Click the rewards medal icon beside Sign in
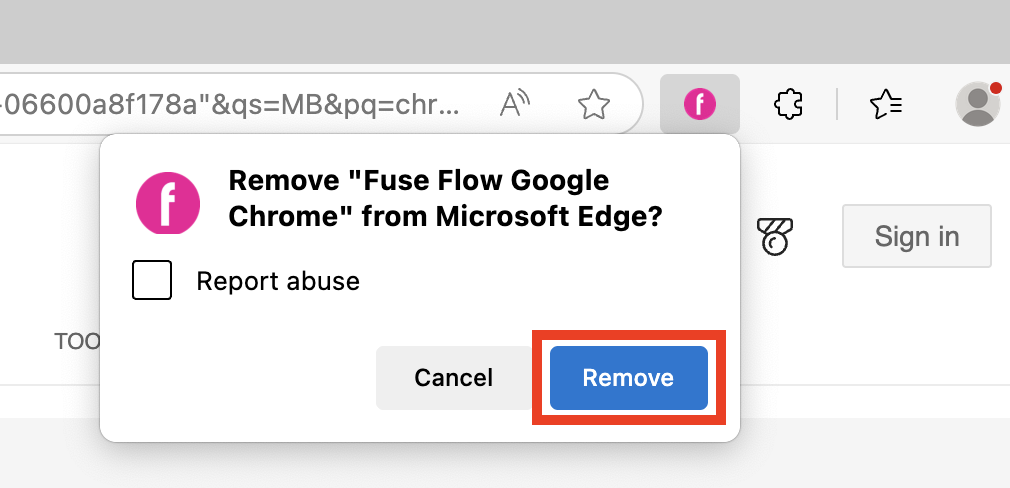 775,236
